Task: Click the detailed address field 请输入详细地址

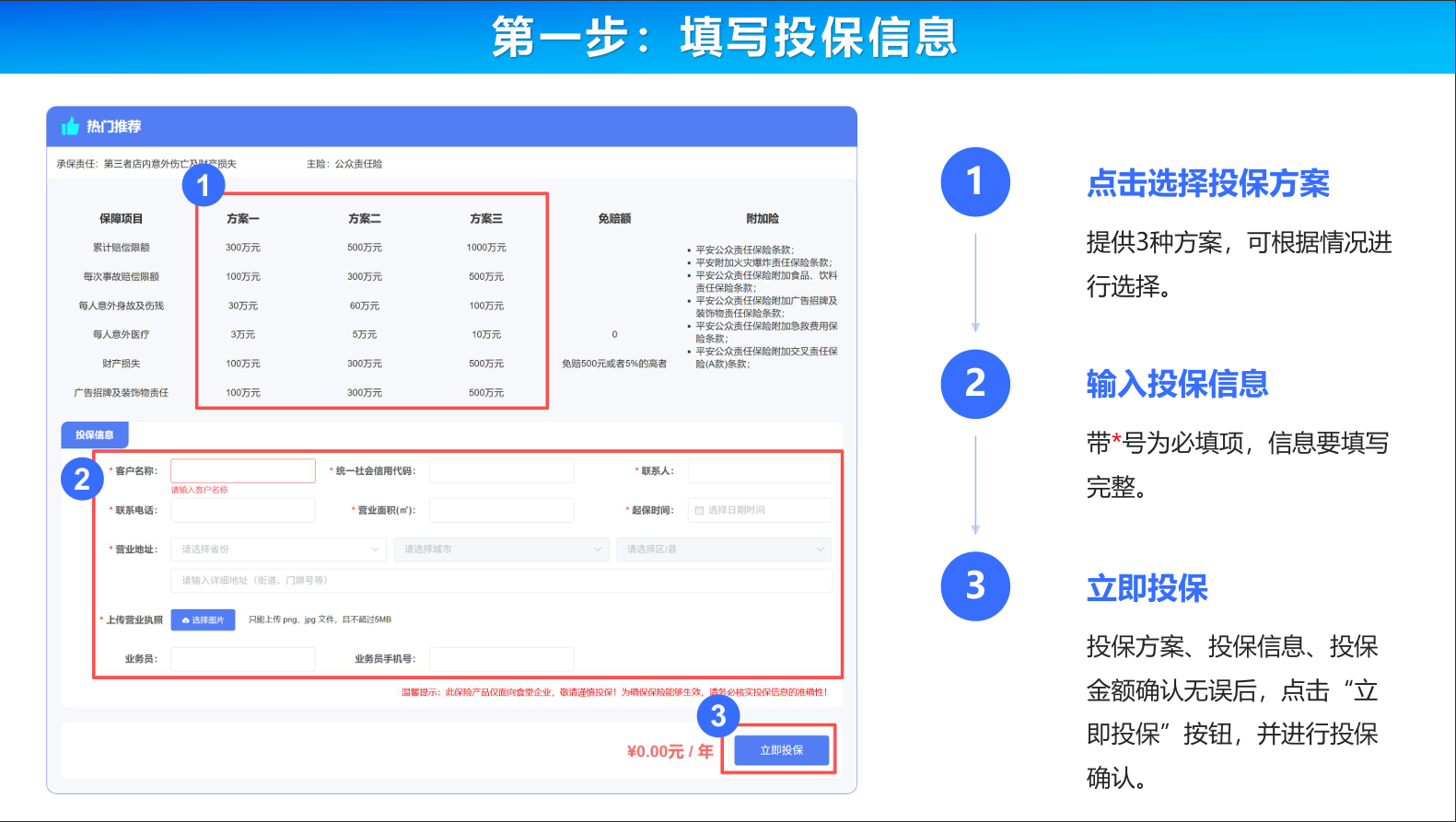Action: [x=501, y=581]
